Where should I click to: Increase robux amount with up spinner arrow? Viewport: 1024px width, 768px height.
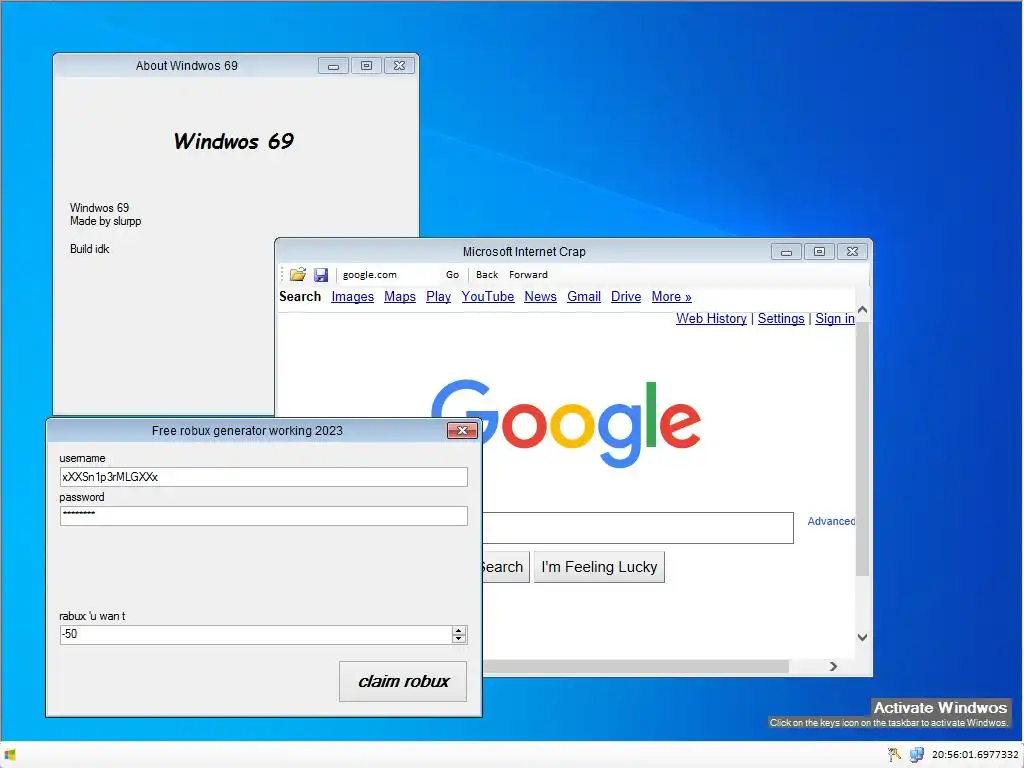click(459, 630)
